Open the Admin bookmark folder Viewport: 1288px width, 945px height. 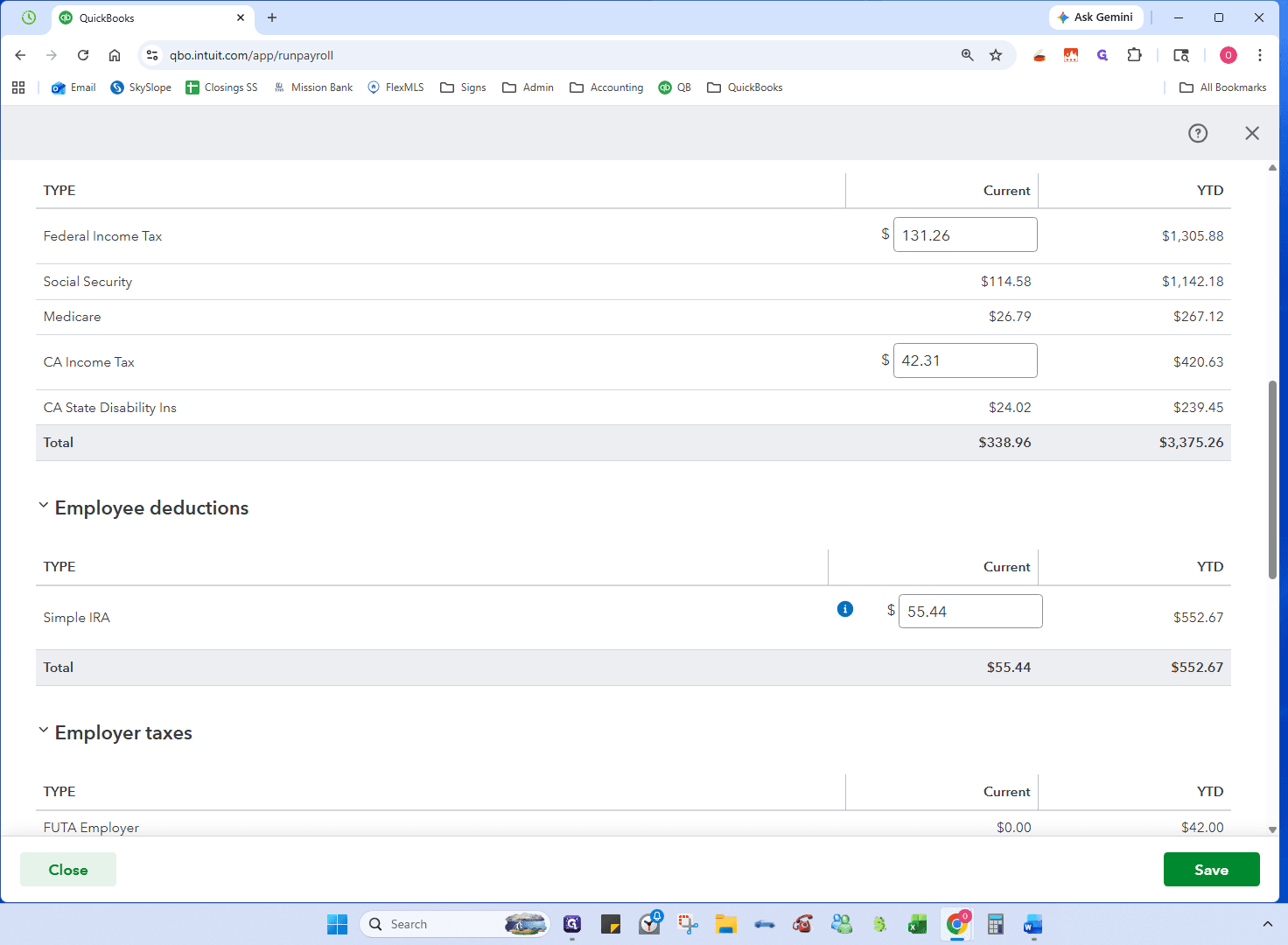click(x=528, y=87)
